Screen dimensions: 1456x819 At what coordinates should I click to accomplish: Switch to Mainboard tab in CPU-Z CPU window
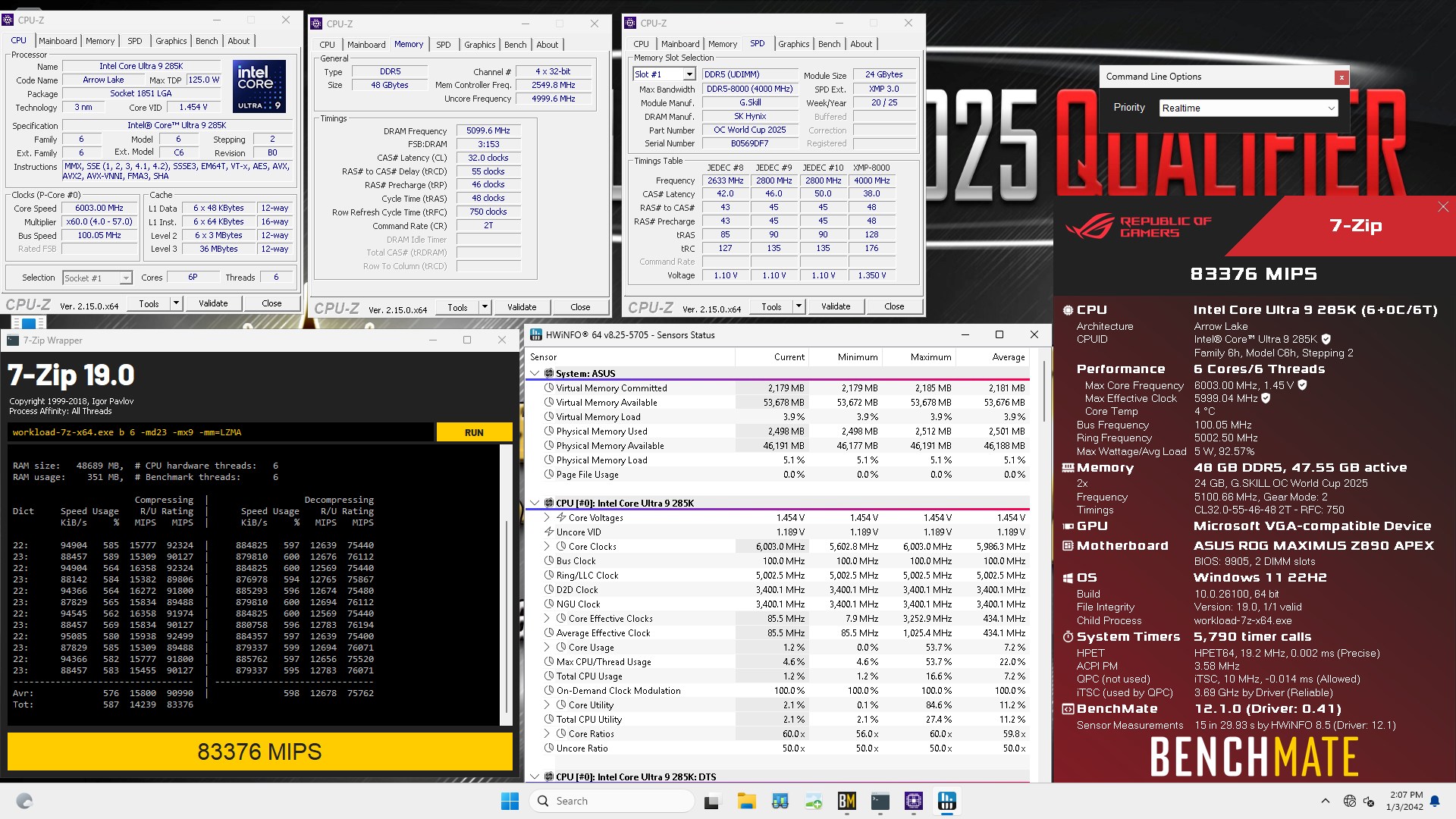click(x=58, y=41)
